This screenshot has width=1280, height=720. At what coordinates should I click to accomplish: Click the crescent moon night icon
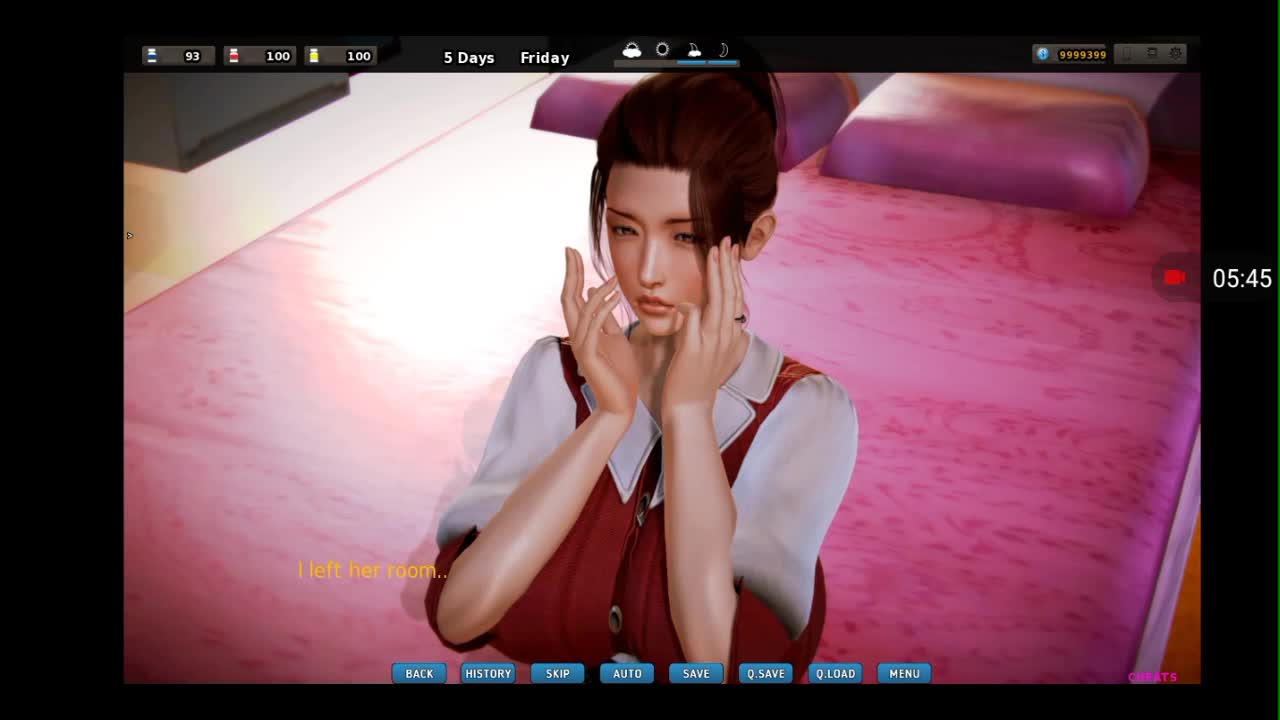click(723, 50)
